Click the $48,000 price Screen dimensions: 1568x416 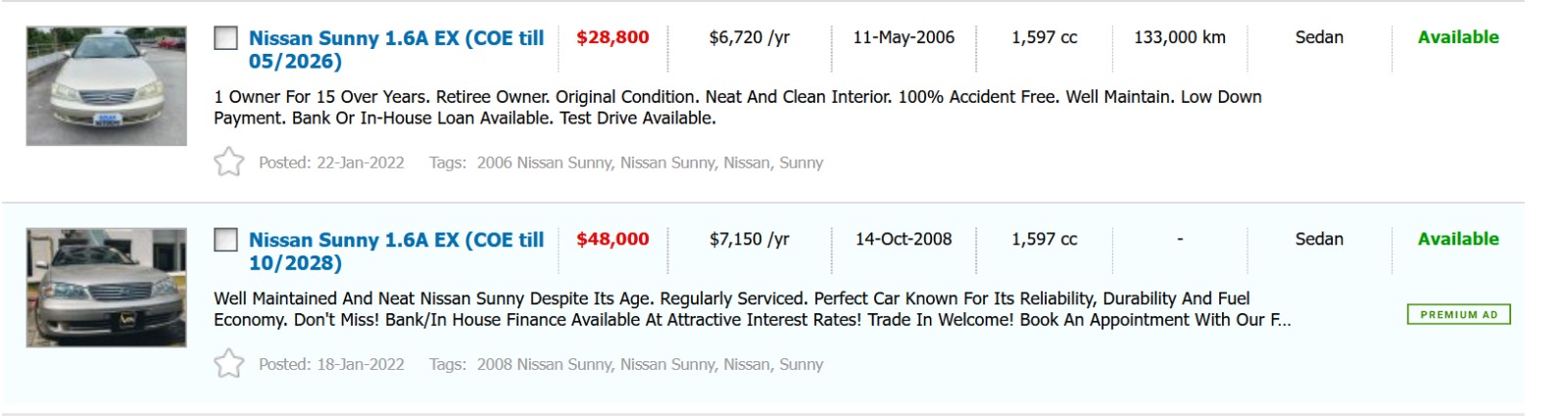612,239
